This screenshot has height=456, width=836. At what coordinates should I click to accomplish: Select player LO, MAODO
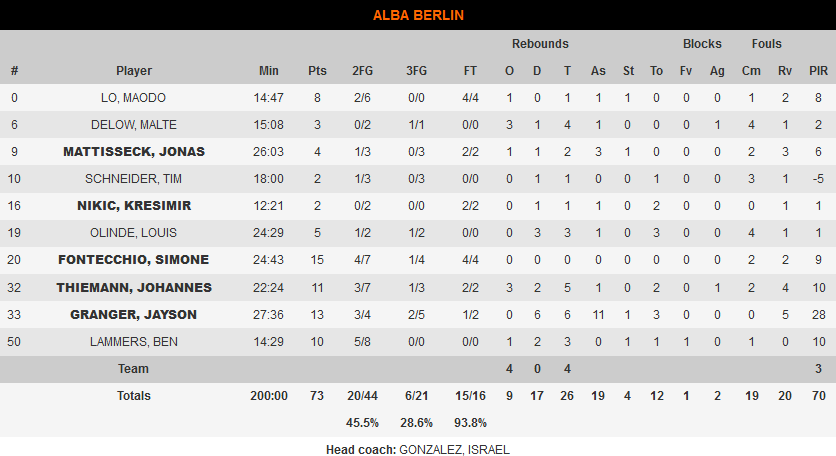(133, 98)
